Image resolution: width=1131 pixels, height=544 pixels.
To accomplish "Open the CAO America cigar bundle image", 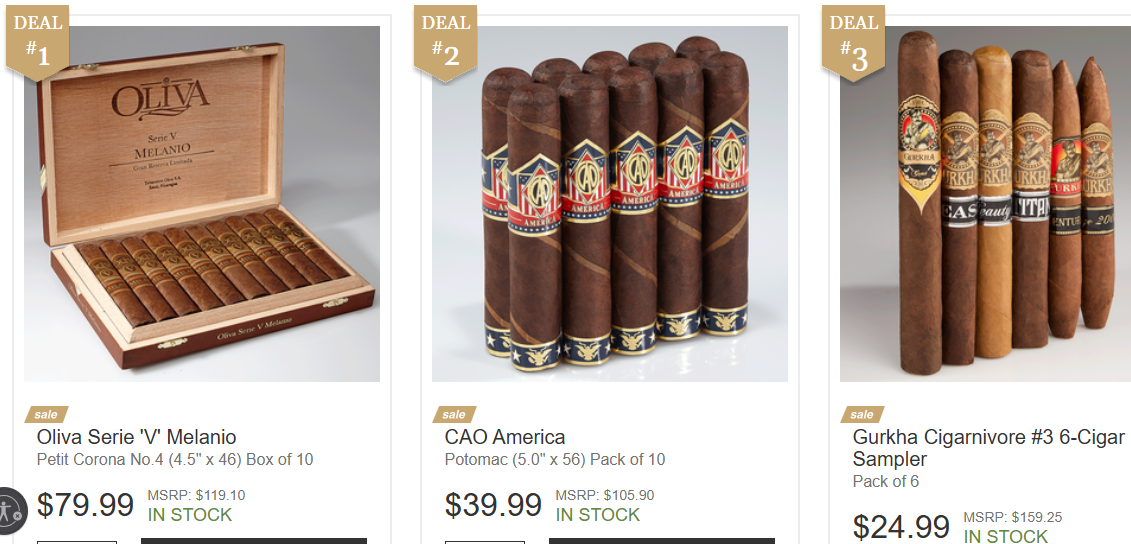I will point(609,203).
